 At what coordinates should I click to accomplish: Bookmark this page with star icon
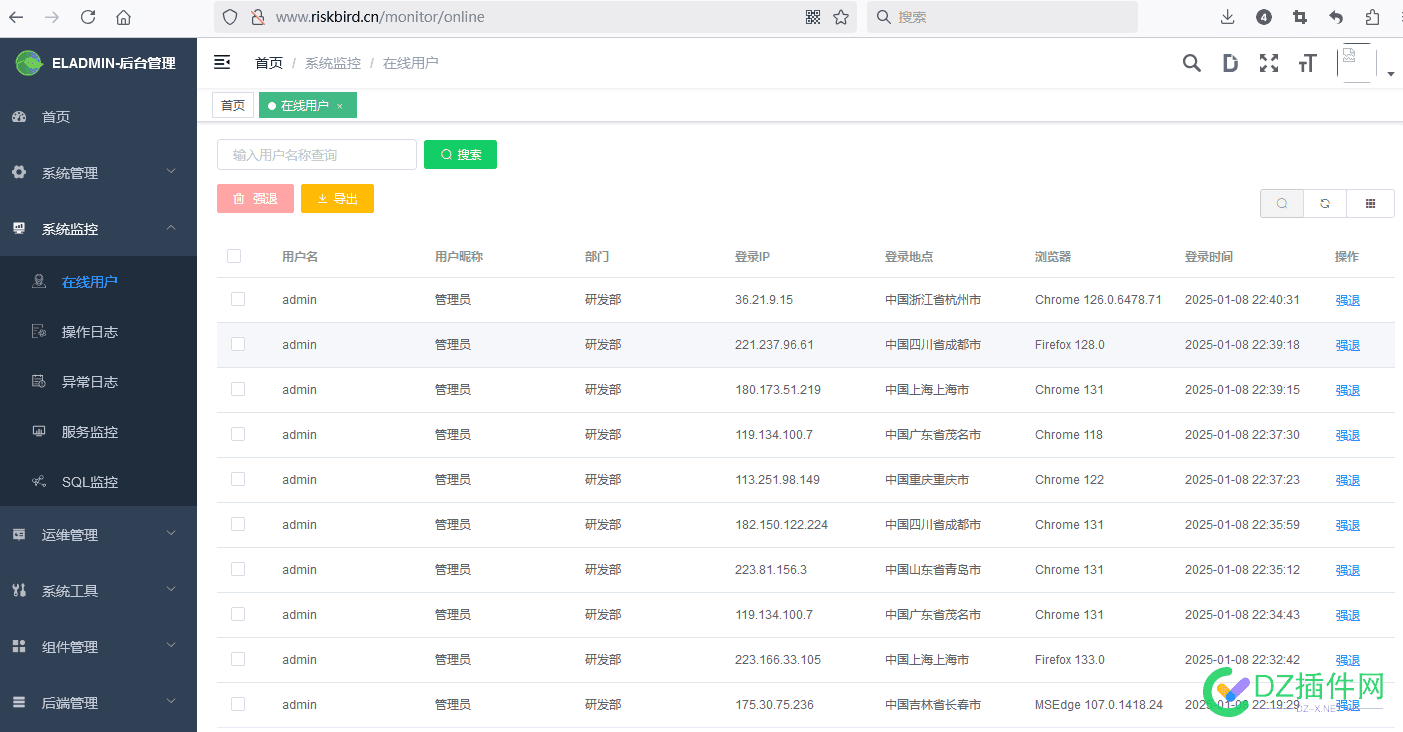(x=841, y=17)
